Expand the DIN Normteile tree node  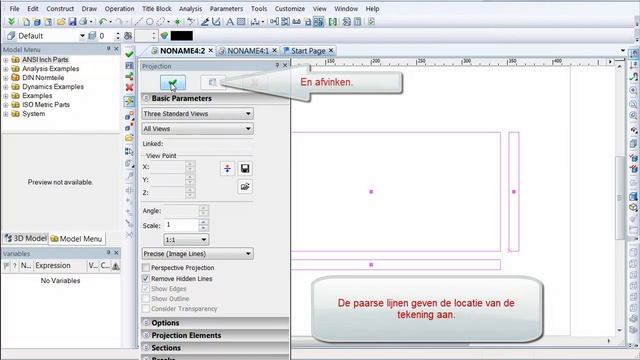click(x=6, y=78)
